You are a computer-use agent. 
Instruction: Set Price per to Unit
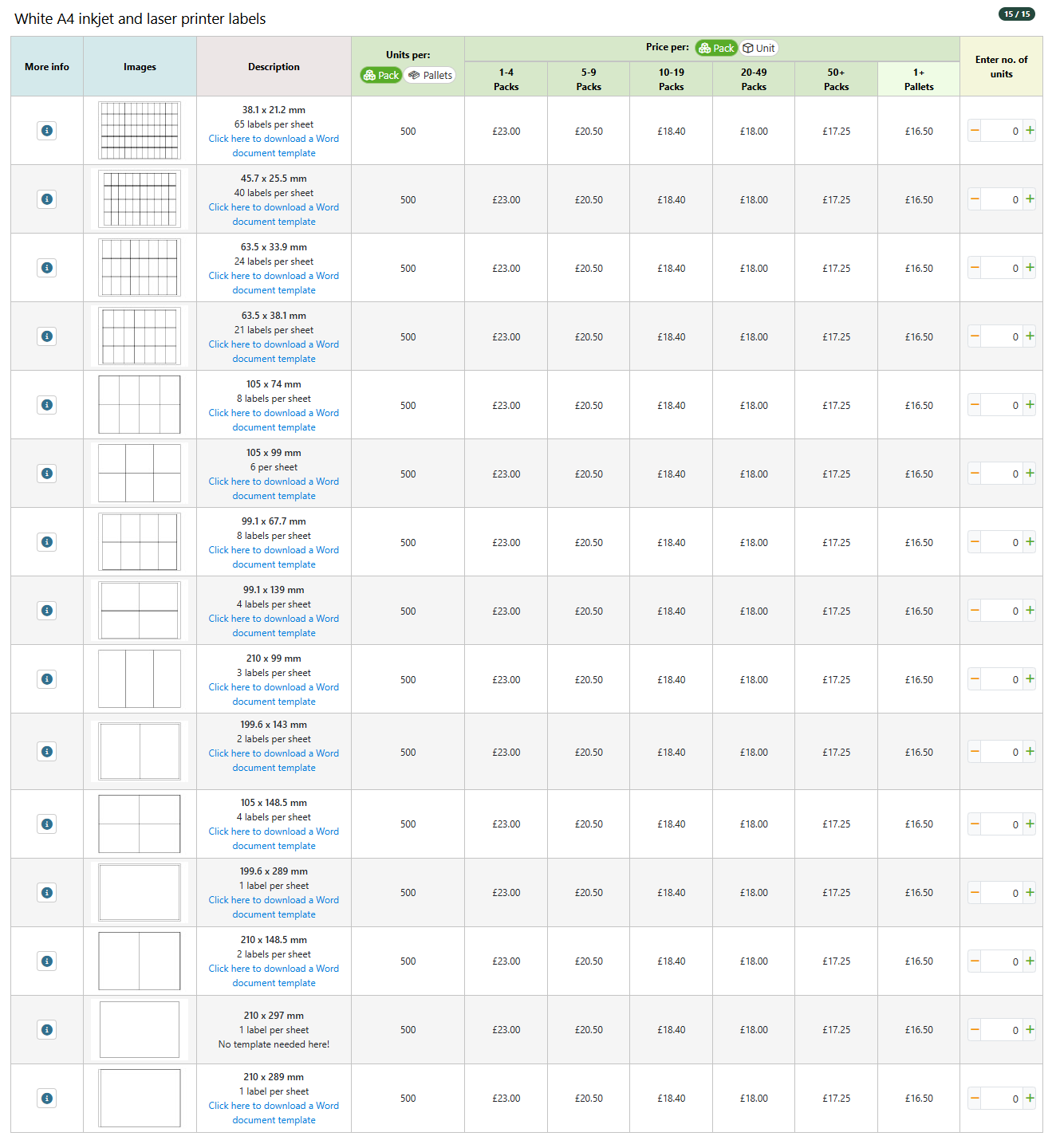759,48
